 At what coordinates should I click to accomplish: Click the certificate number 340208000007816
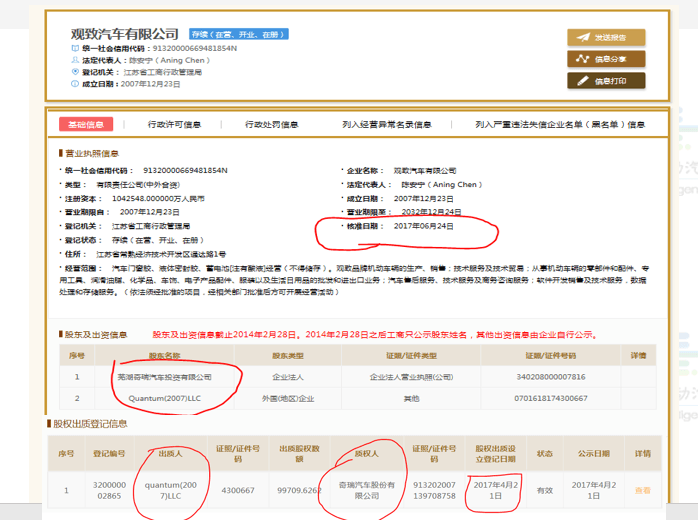click(551, 377)
